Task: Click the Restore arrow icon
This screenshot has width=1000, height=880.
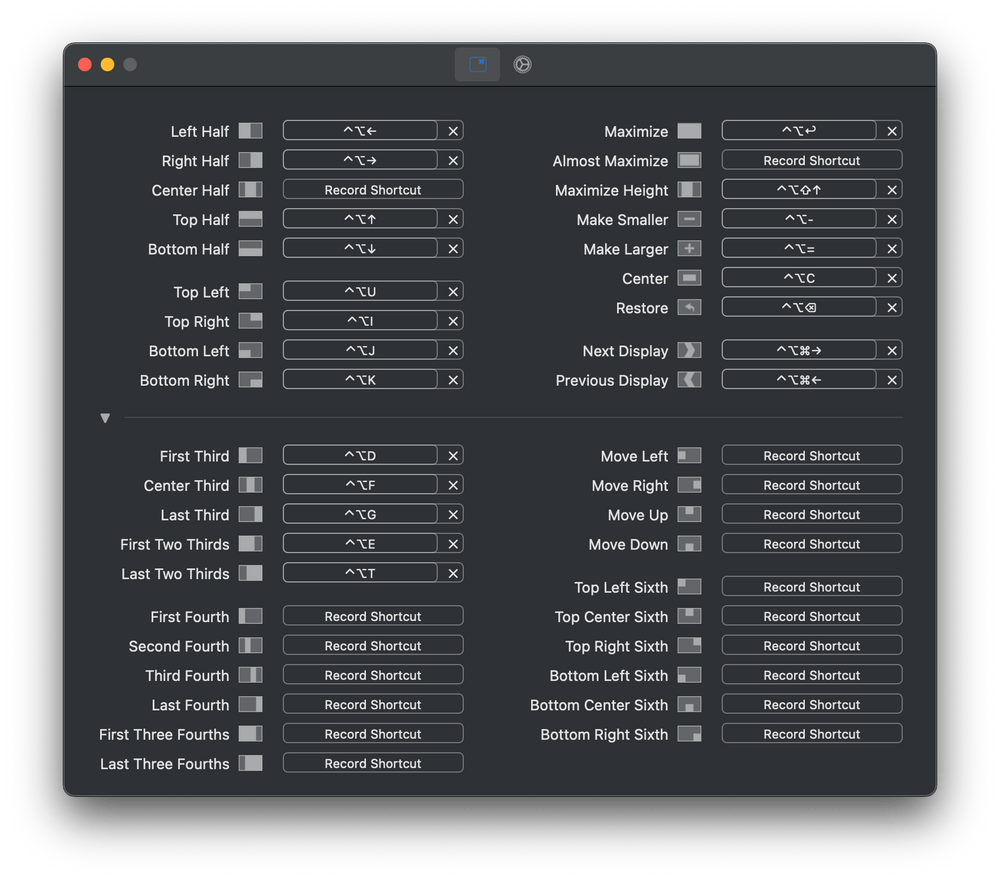Action: click(x=691, y=308)
